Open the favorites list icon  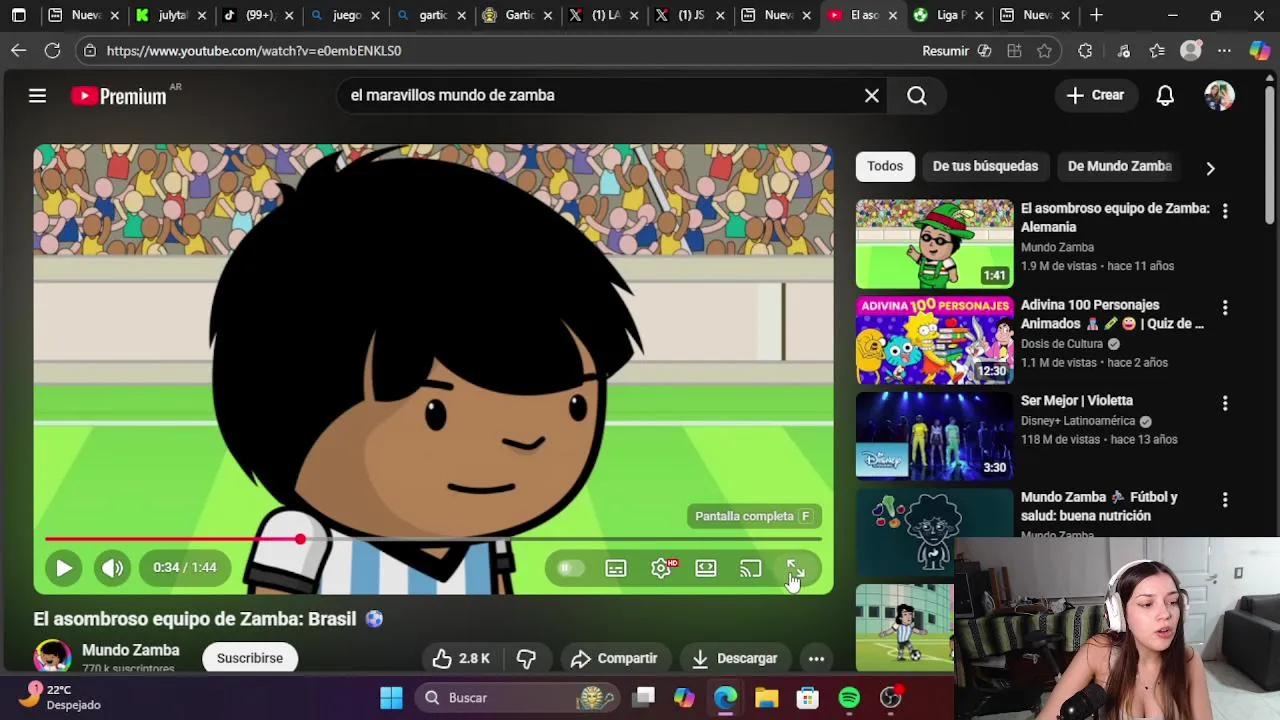pyautogui.click(x=1157, y=50)
